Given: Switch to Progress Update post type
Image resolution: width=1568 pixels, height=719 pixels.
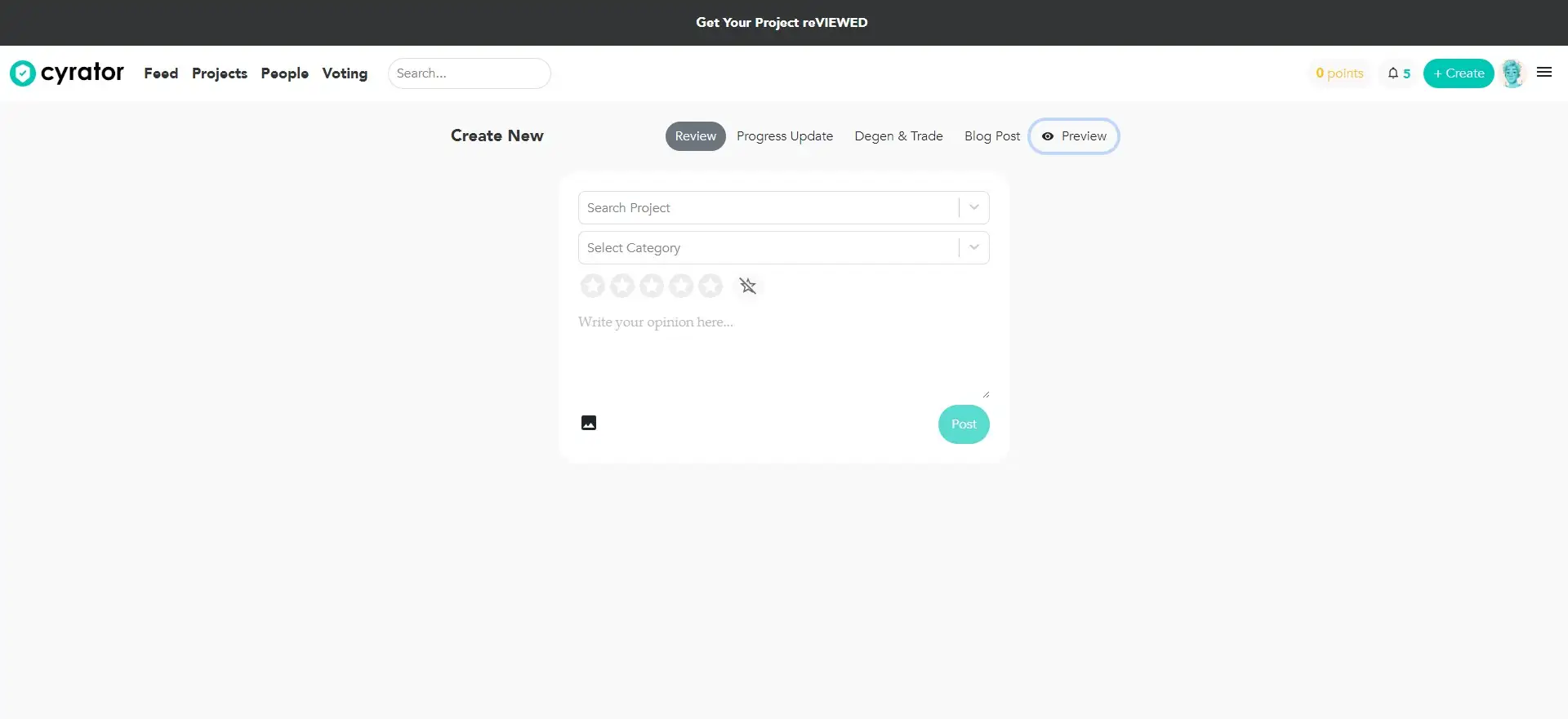Looking at the screenshot, I should tap(784, 136).
